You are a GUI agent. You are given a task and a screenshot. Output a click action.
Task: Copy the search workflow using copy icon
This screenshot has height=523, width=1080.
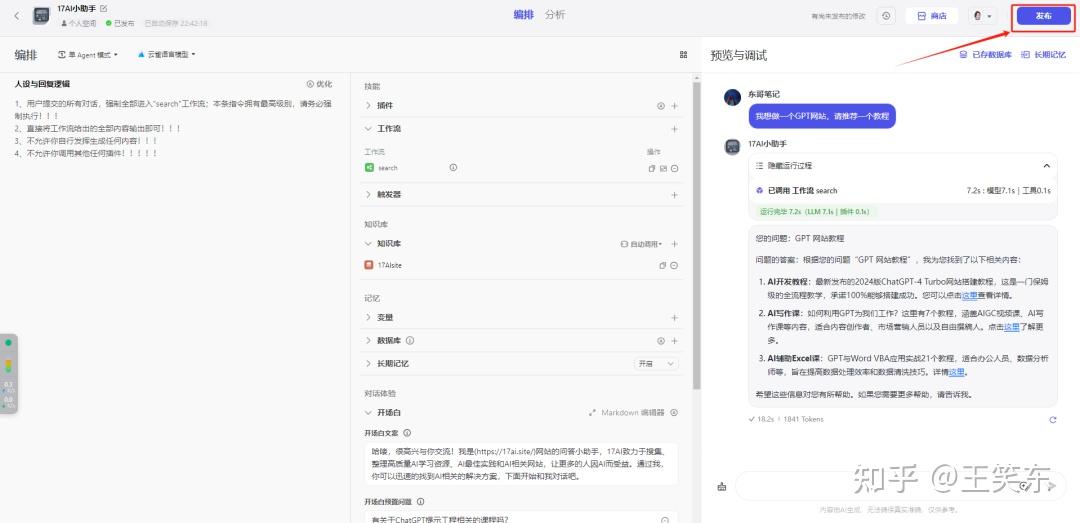pos(652,168)
